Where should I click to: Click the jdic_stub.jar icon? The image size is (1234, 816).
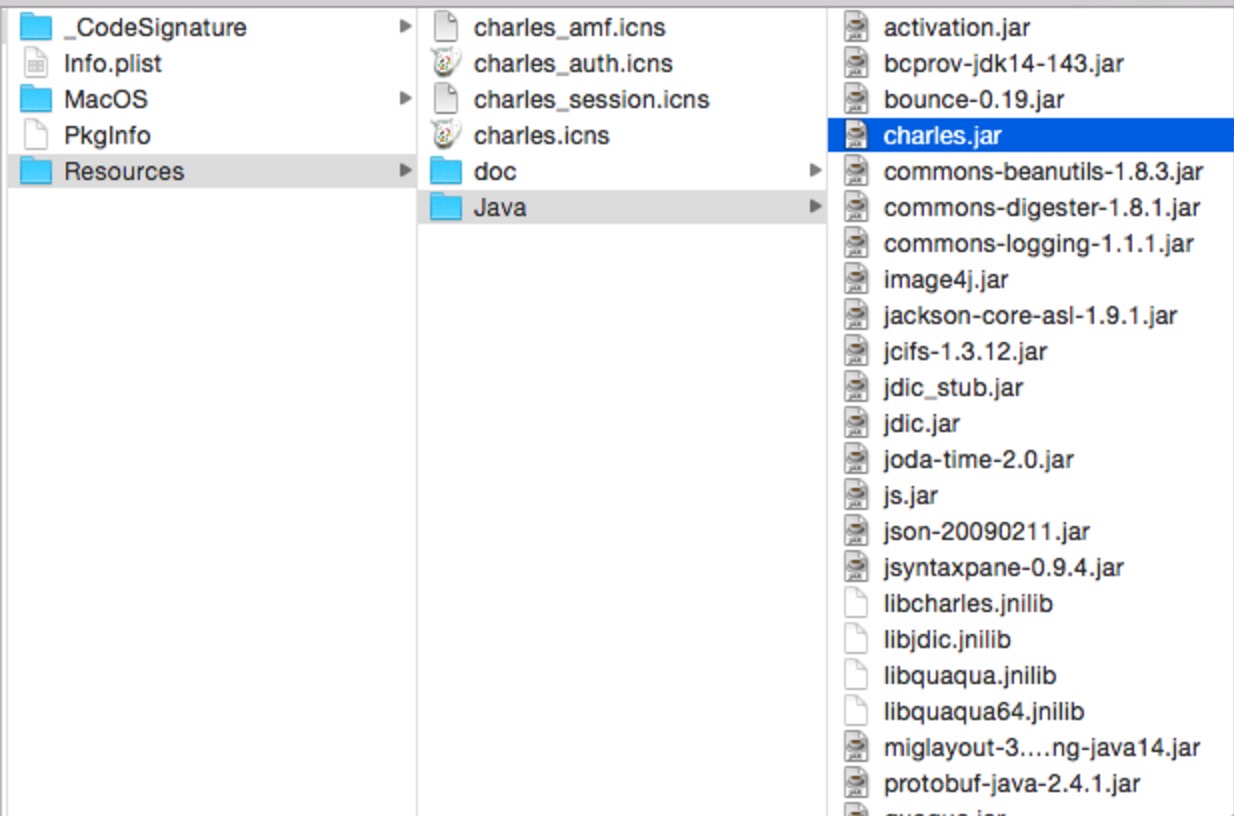856,387
